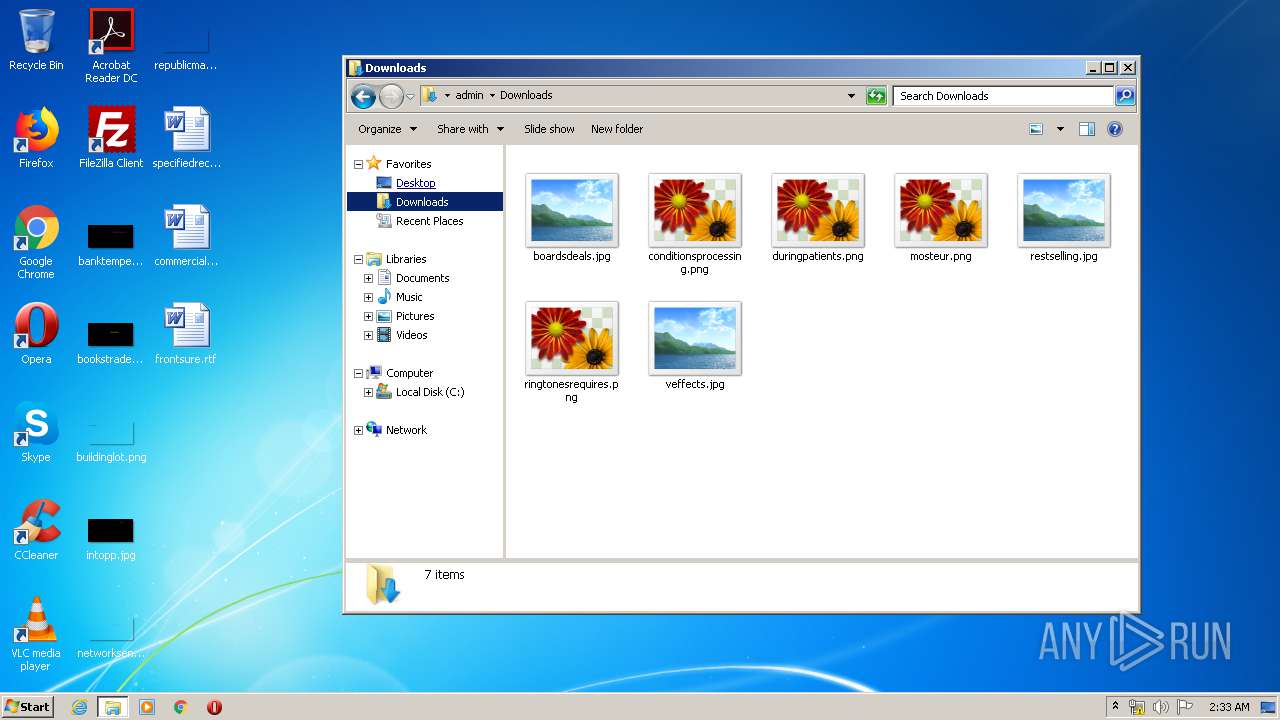Viewport: 1280px width, 720px height.
Task: Select frontsure.rtf file on desktop
Action: pyautogui.click(x=186, y=334)
